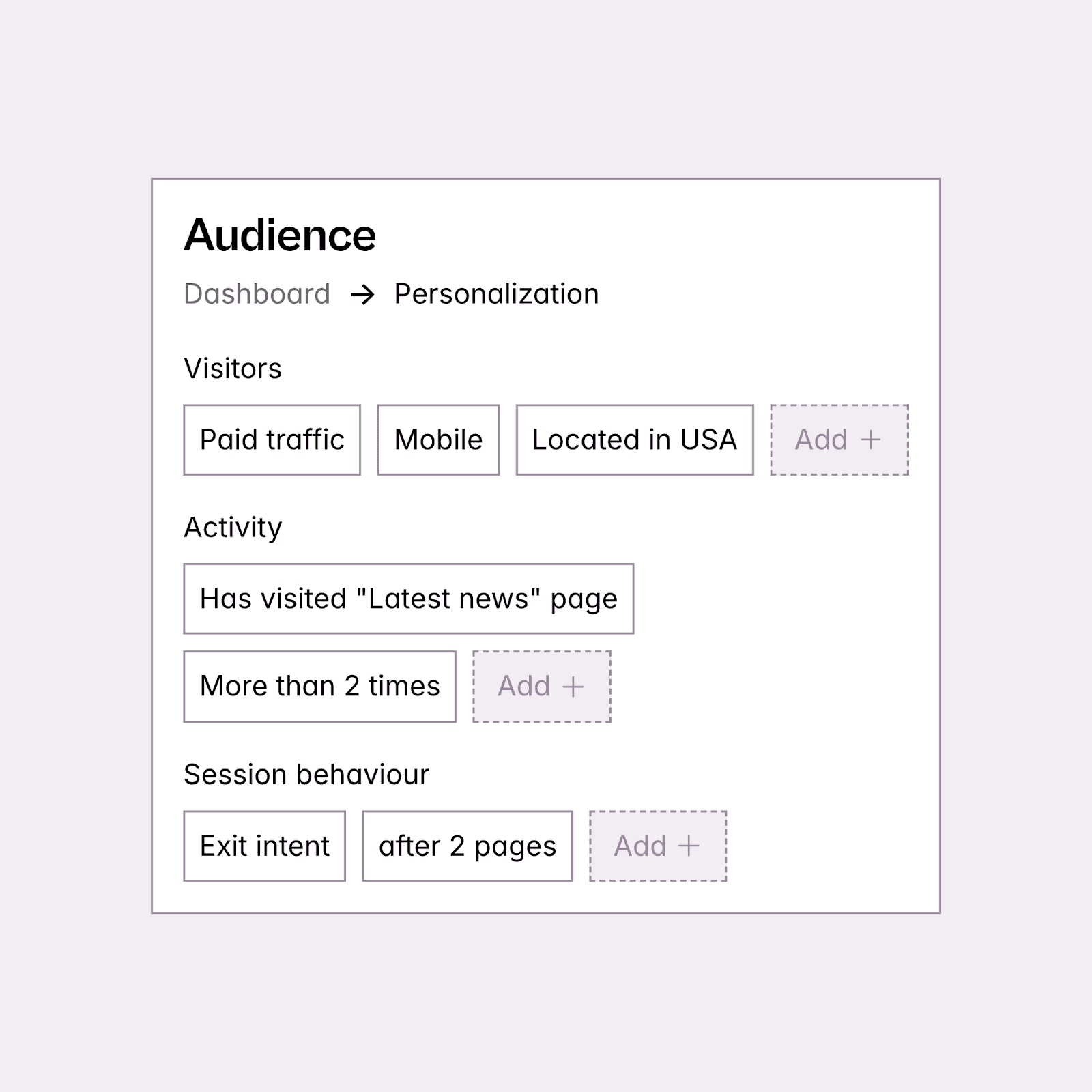Toggle the Mobile visitor condition
This screenshot has width=1092, height=1092.
tap(437, 440)
